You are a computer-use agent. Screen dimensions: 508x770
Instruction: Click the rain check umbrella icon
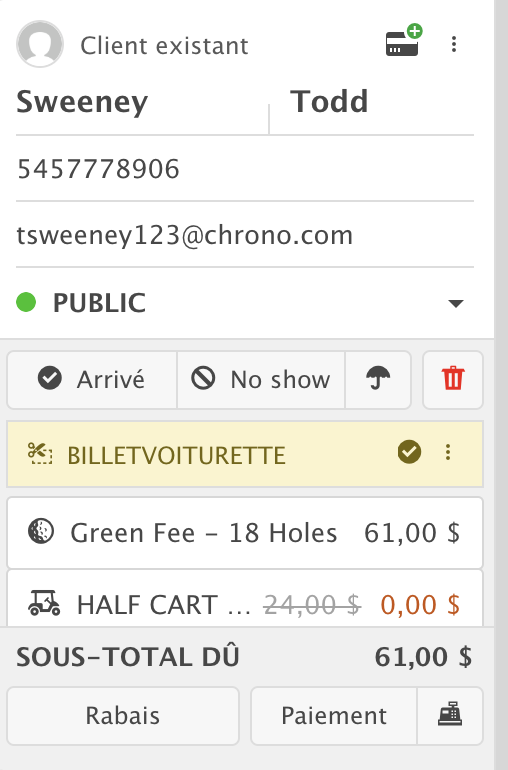pos(378,380)
